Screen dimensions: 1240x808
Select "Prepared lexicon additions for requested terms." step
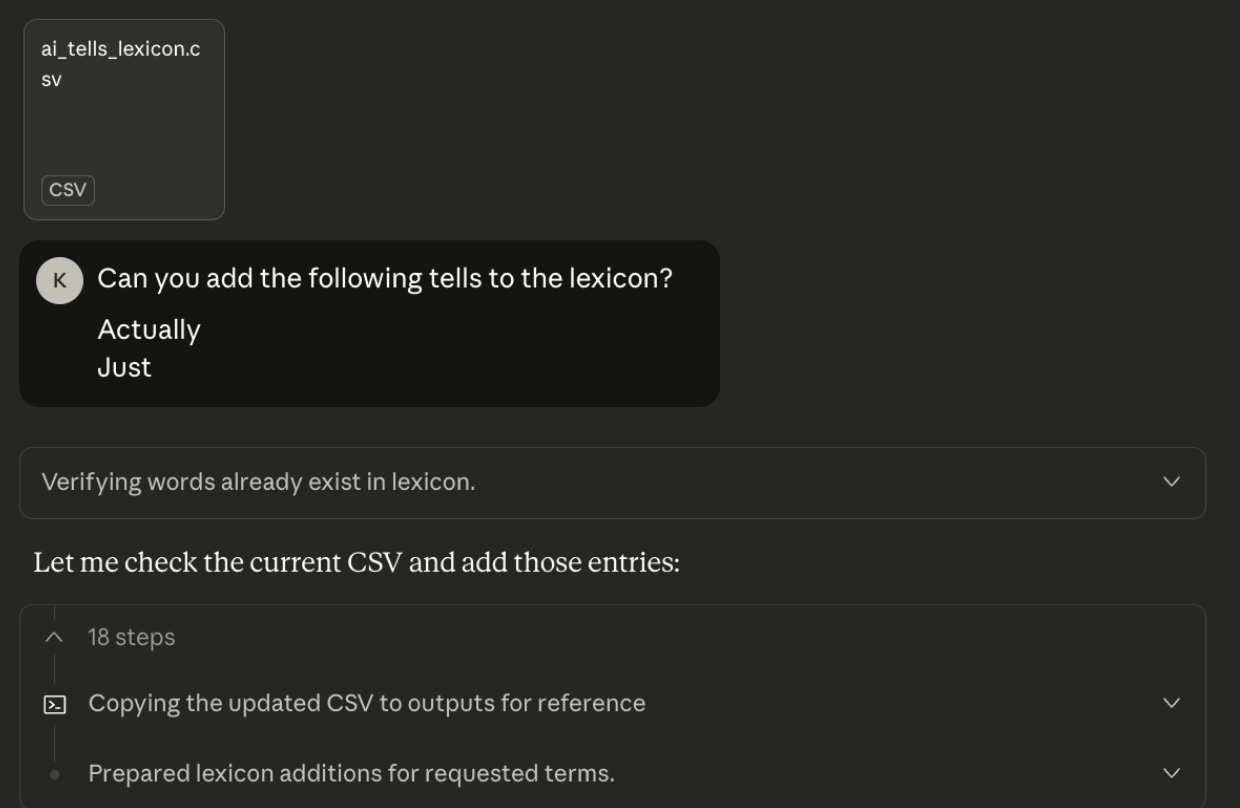(x=351, y=773)
